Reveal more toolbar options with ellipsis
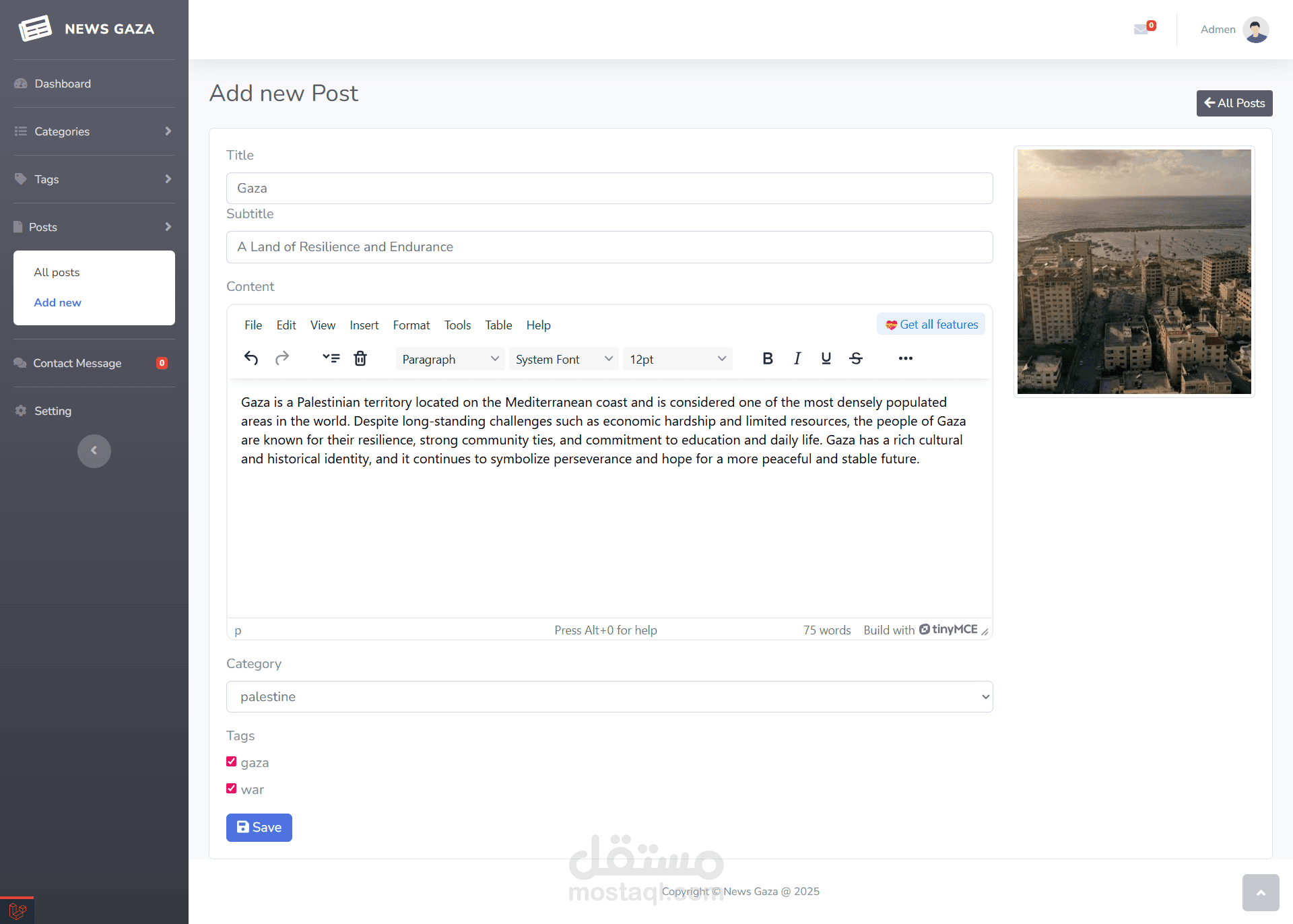 pos(905,358)
